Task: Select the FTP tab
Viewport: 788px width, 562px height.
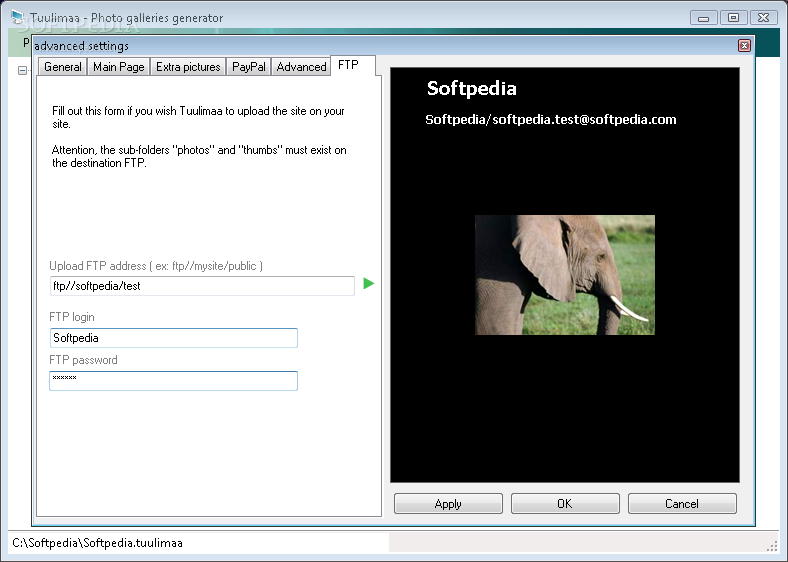Action: (353, 65)
